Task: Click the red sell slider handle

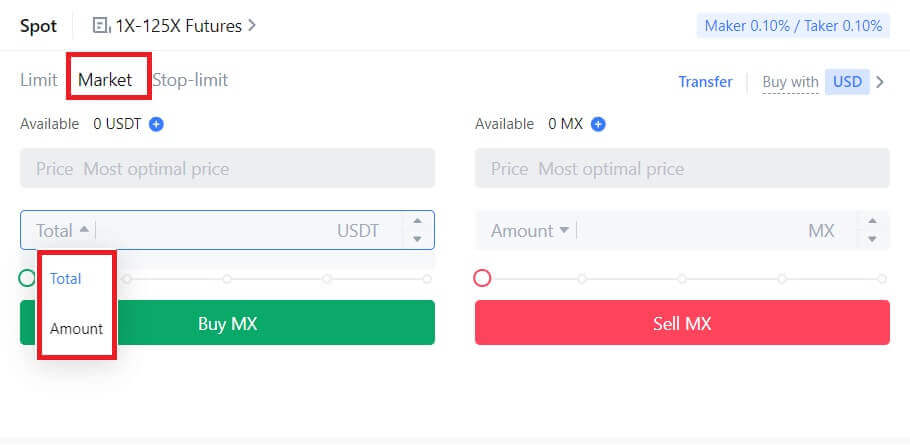Action: click(482, 278)
